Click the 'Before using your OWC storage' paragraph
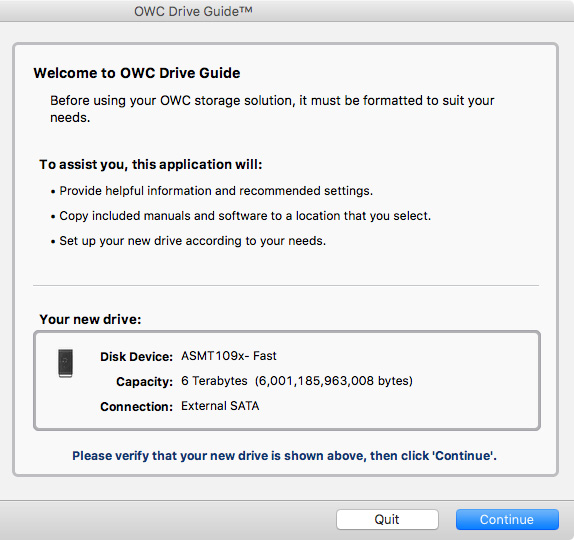 tap(272, 109)
